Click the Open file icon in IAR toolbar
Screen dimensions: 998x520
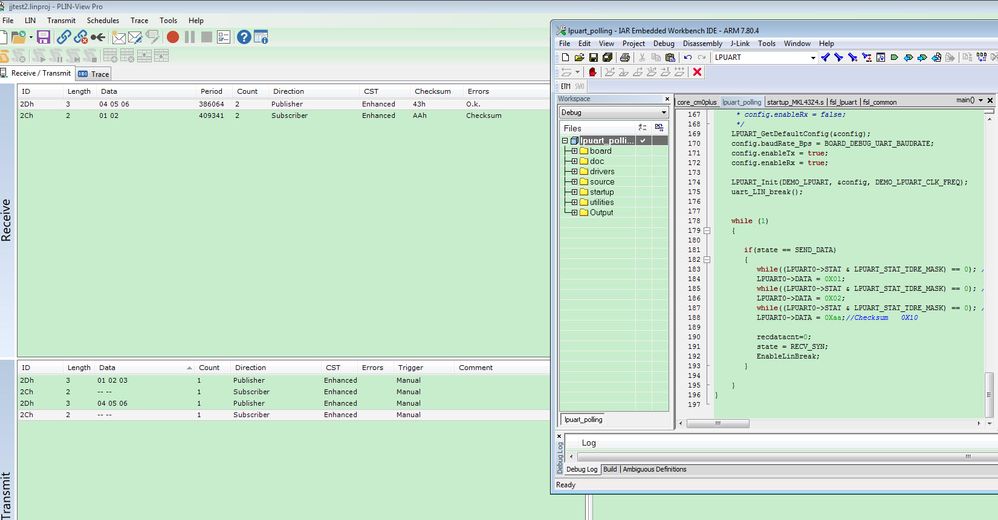tap(579, 57)
